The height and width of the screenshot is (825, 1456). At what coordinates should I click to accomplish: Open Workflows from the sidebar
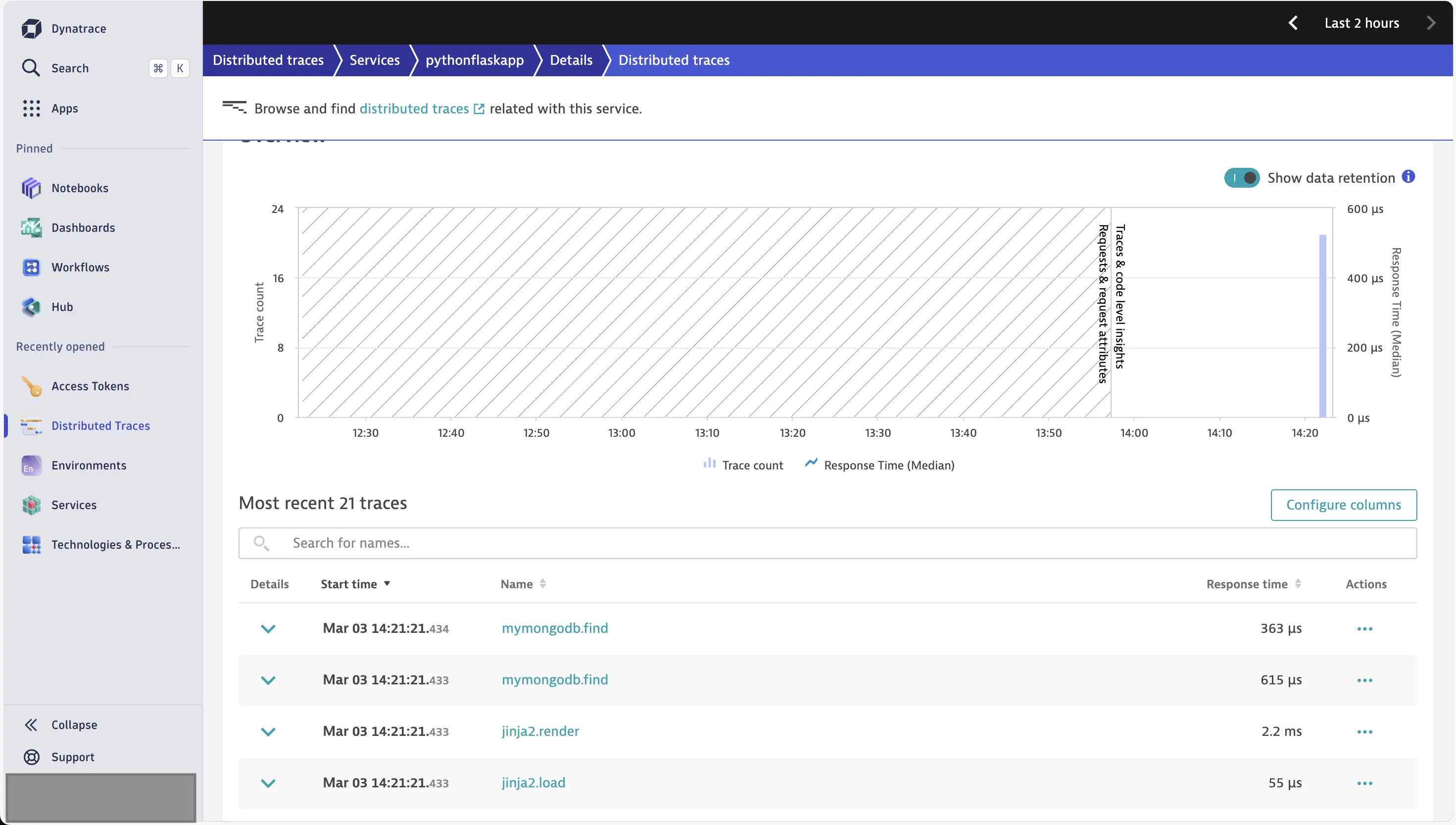80,267
